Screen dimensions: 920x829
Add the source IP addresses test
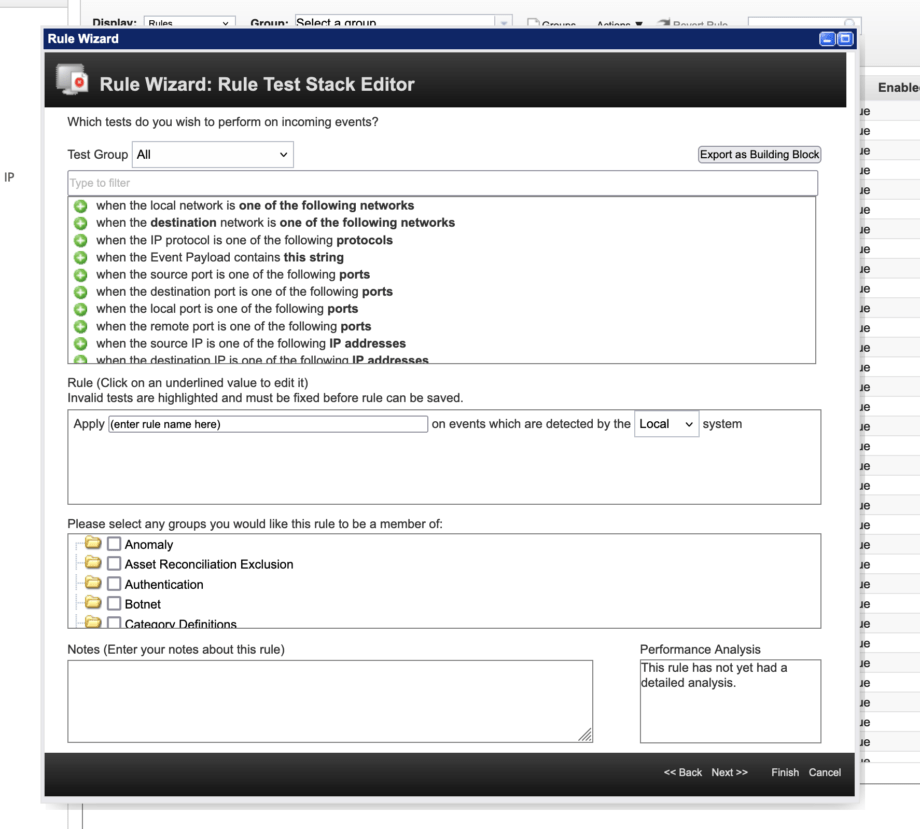coord(81,343)
